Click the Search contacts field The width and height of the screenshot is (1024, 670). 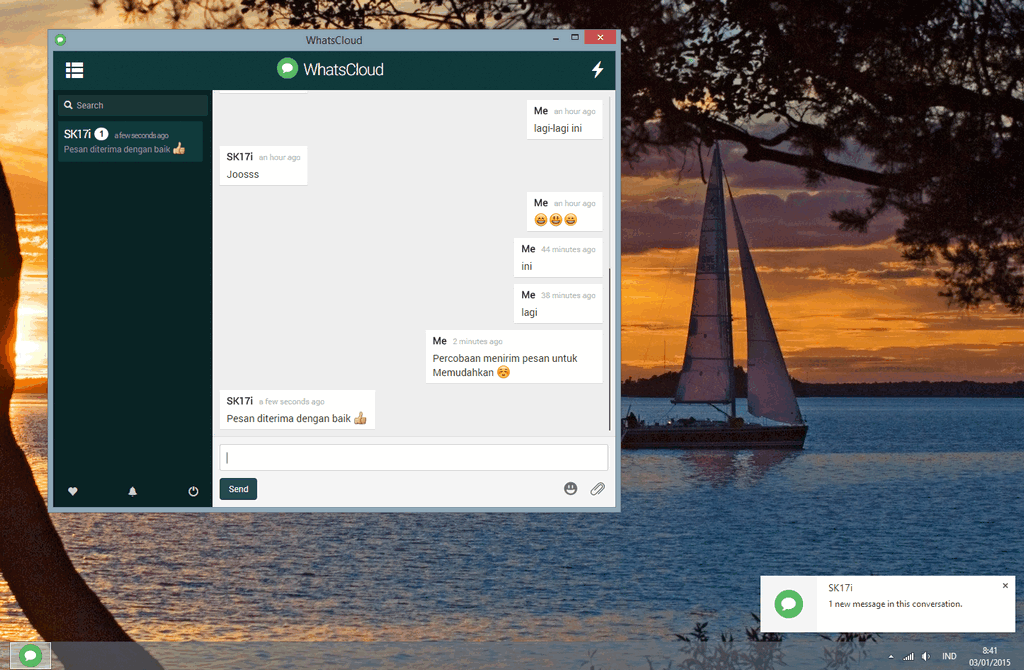[133, 105]
